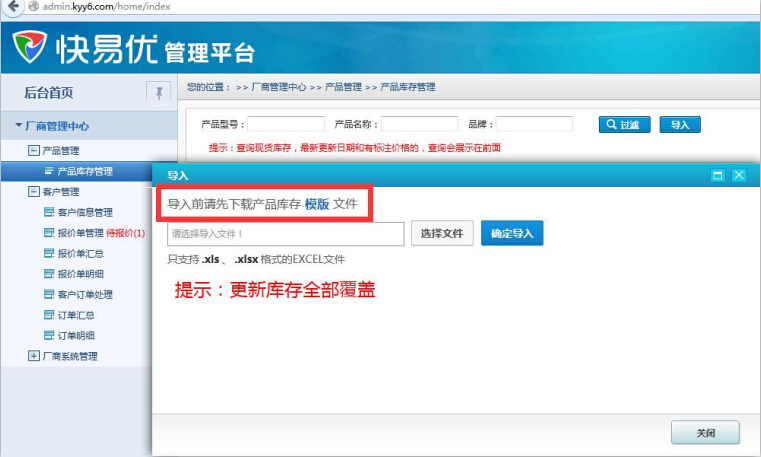Click the 请选择导入文件 file path field

286,234
